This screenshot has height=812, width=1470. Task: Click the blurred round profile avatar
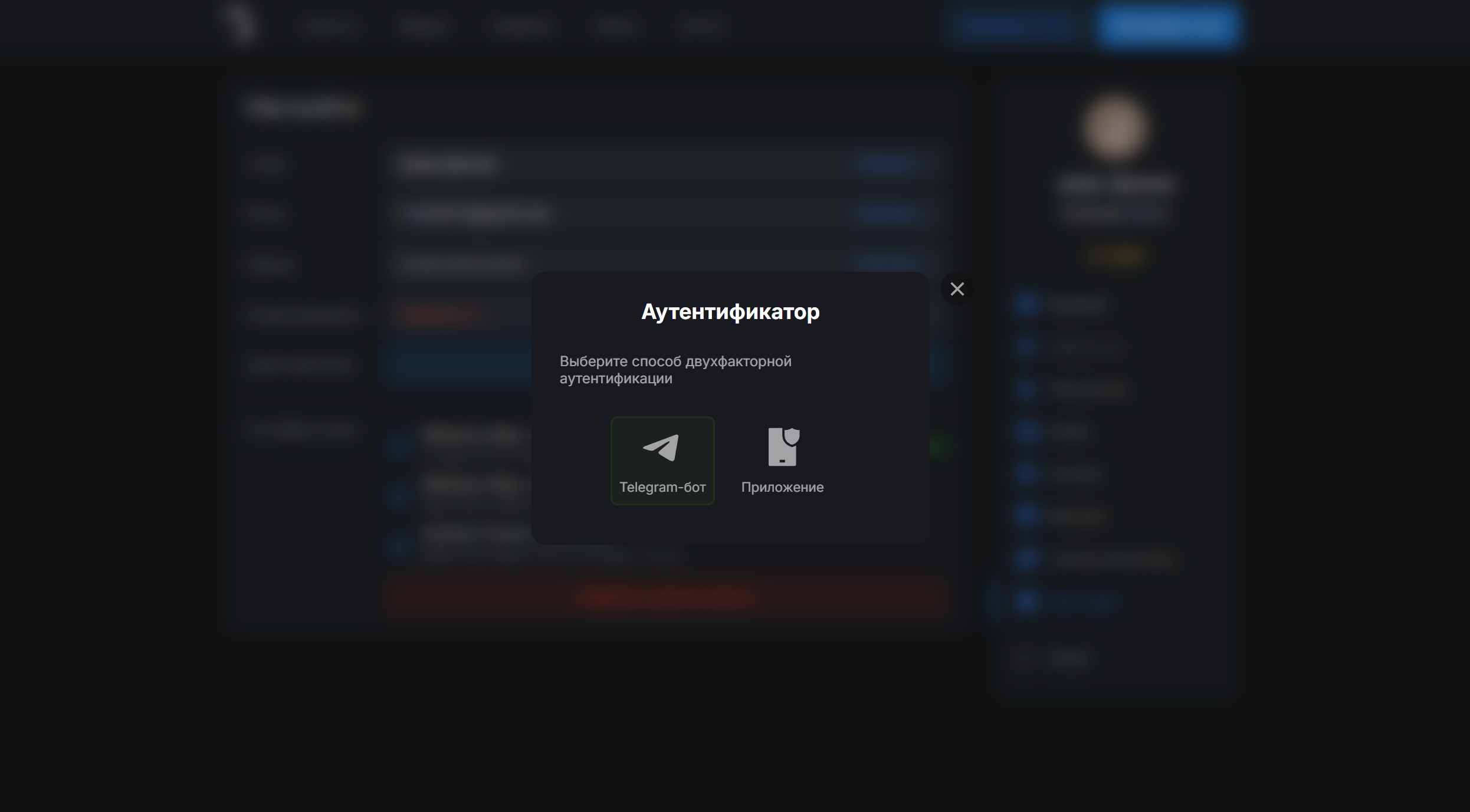[x=1114, y=128]
